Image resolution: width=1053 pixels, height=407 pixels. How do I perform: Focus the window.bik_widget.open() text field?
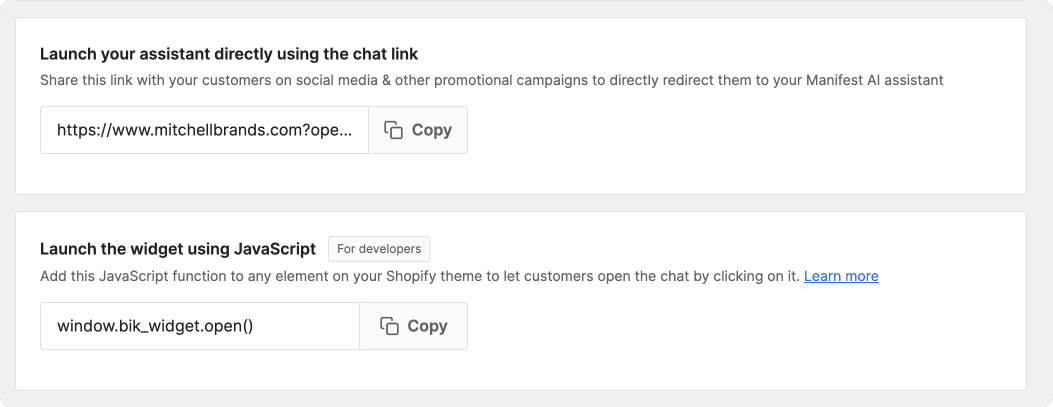pos(200,326)
